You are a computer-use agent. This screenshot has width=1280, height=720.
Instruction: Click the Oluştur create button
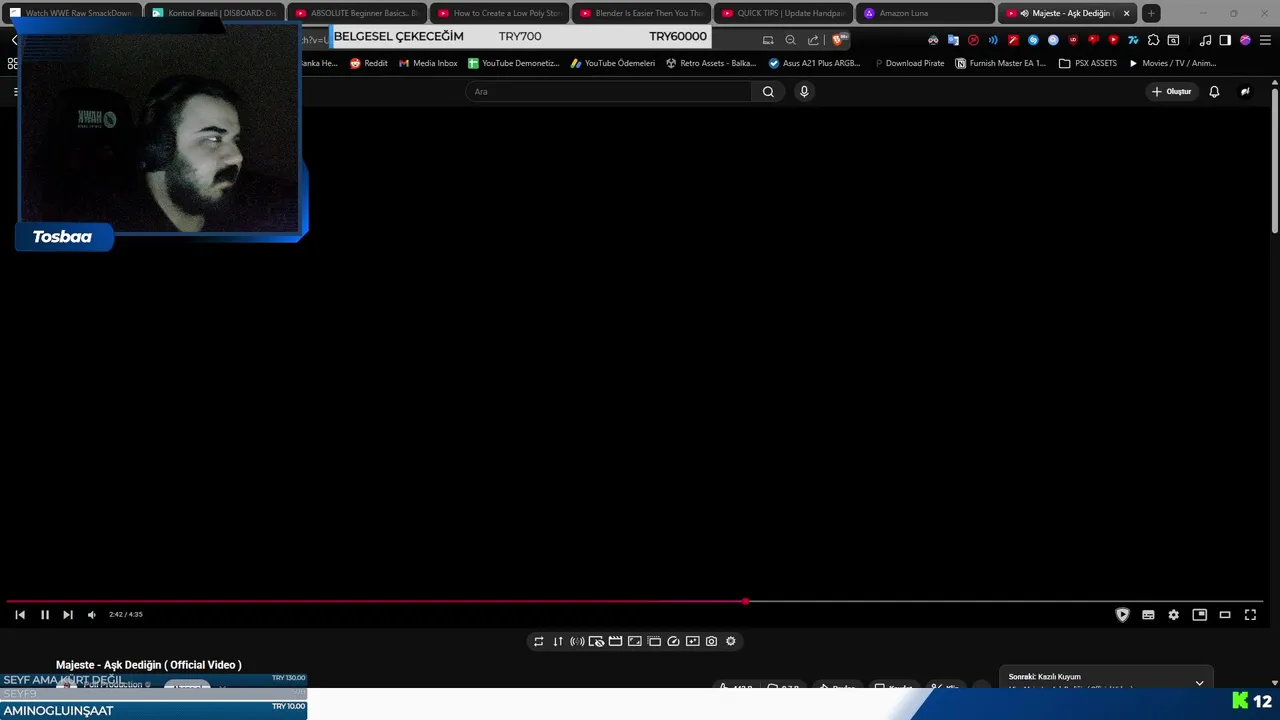(x=1172, y=91)
